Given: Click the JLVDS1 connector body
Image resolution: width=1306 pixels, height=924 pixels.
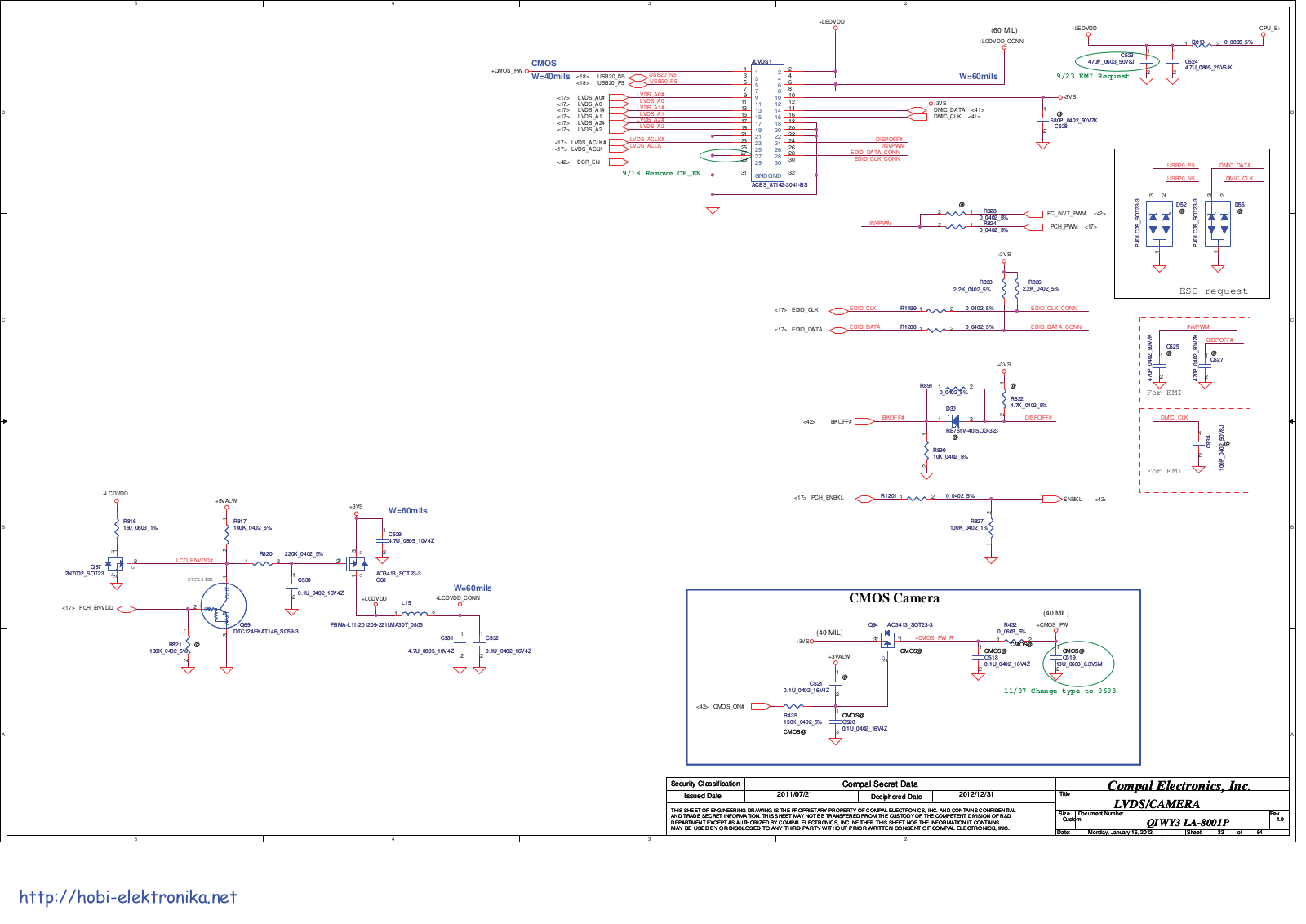Looking at the screenshot, I should pyautogui.click(x=767, y=122).
